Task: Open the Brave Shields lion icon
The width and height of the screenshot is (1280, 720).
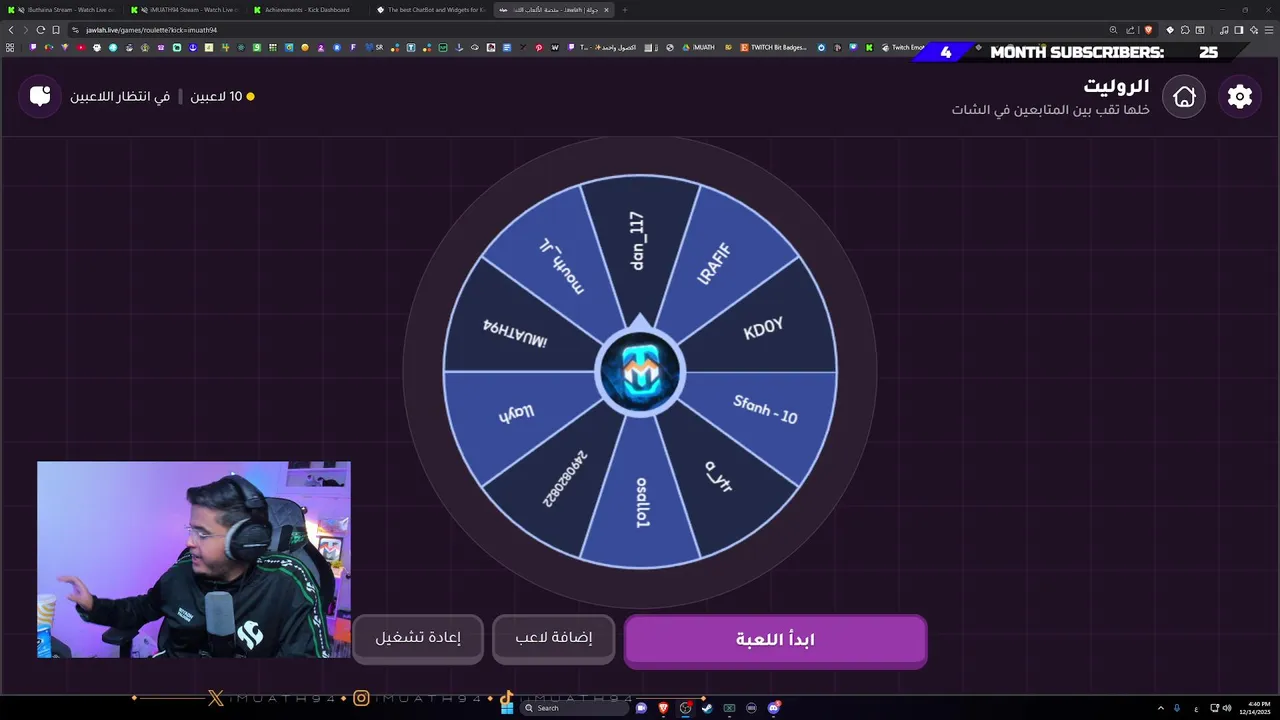Action: click(x=1147, y=30)
